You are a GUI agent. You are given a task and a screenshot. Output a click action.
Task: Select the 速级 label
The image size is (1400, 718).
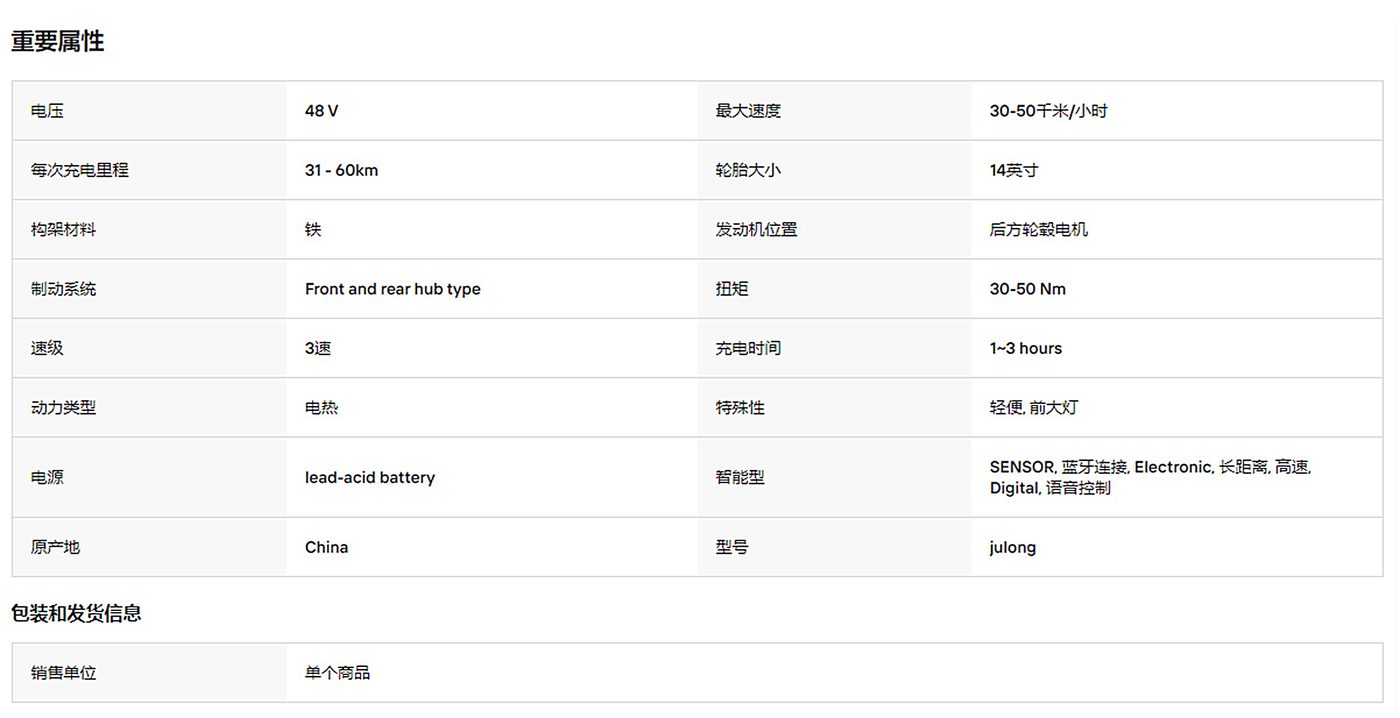pyautogui.click(x=47, y=348)
